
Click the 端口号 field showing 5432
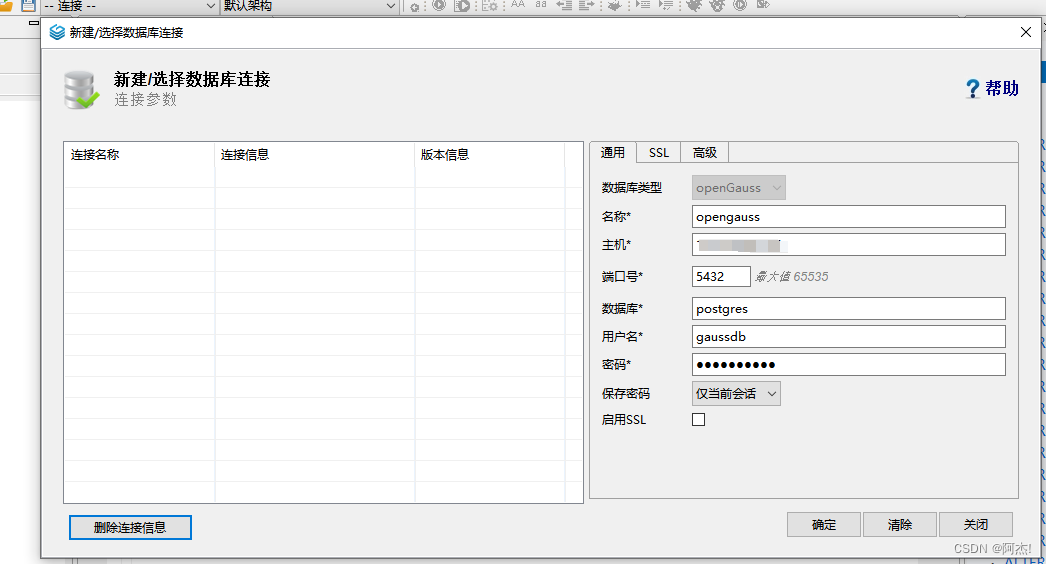coord(721,276)
